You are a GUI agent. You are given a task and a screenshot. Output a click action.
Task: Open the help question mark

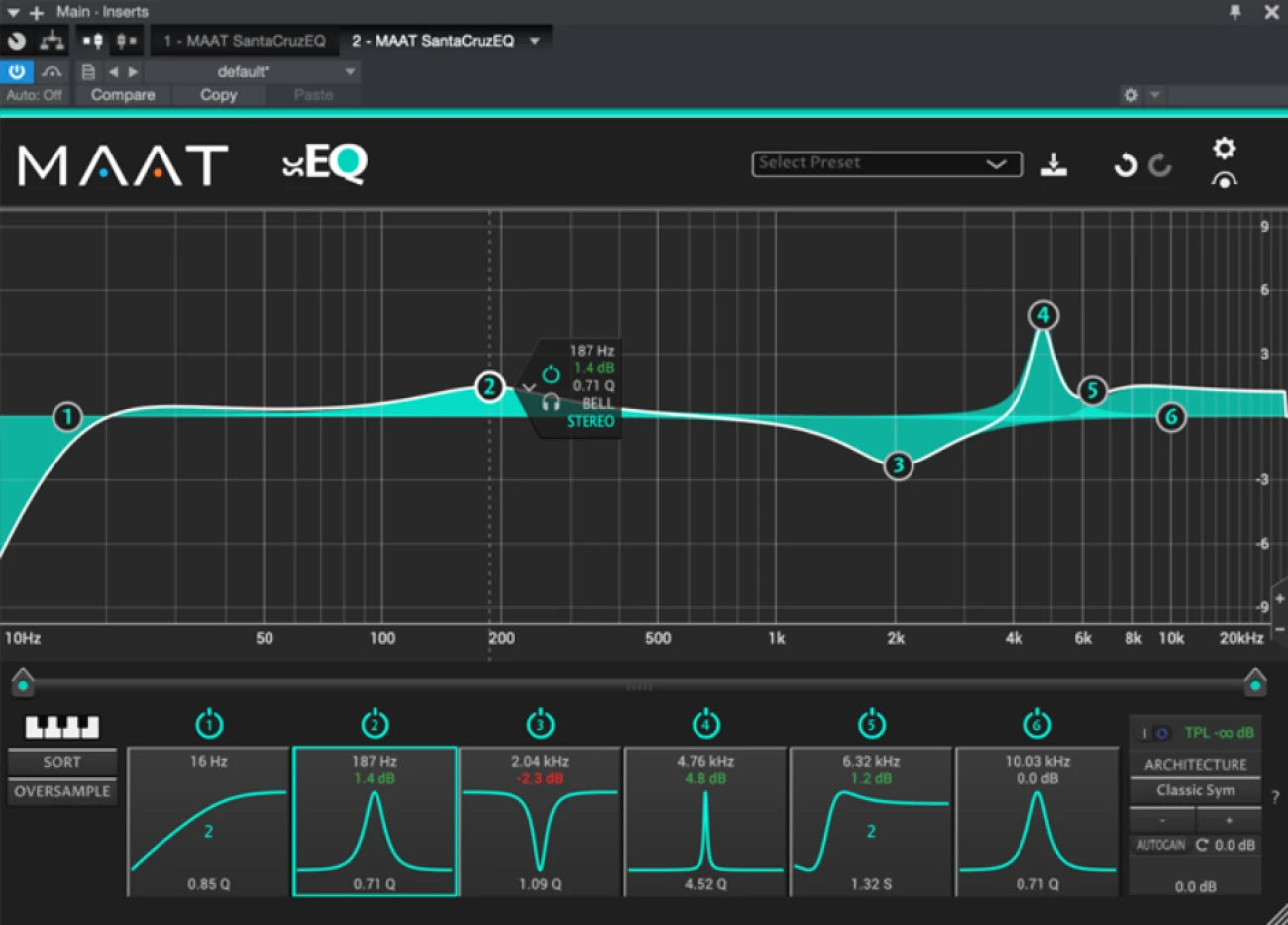click(1275, 797)
